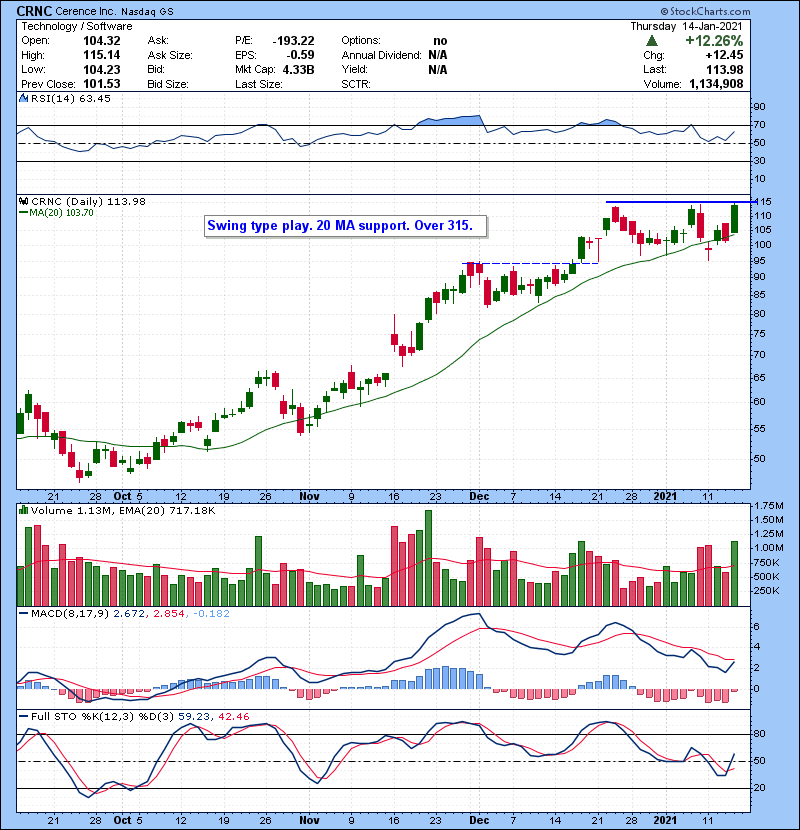Click the RSI 70 level label
Image resolution: width=800 pixels, height=830 pixels.
[x=760, y=125]
